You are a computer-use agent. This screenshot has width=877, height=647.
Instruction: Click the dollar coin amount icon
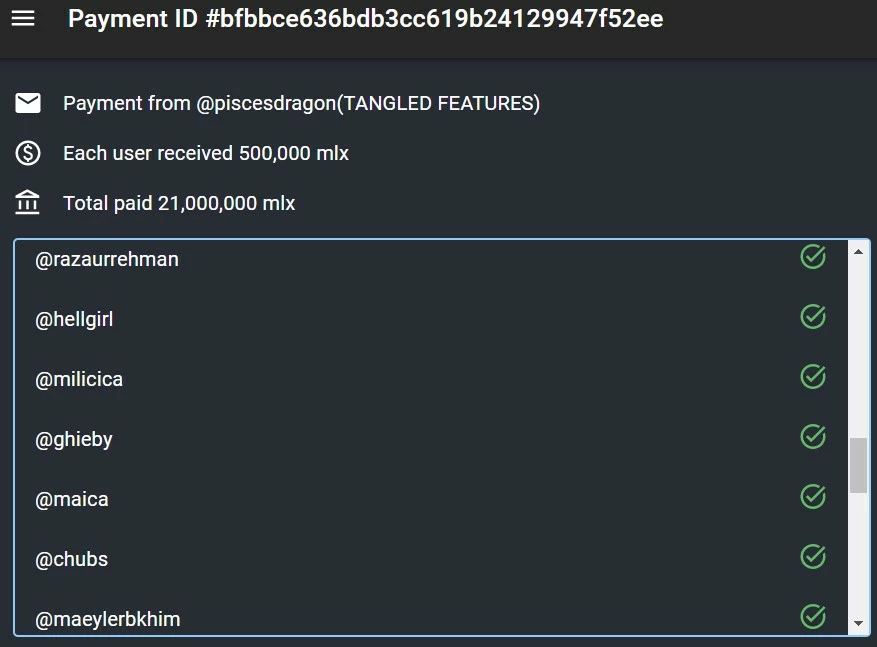pyautogui.click(x=27, y=153)
